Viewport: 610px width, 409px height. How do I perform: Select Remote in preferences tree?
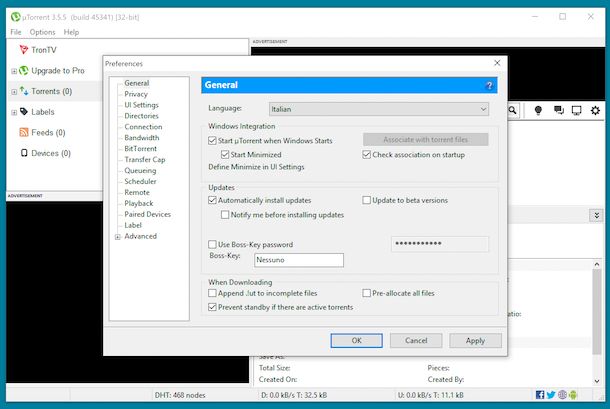(137, 192)
